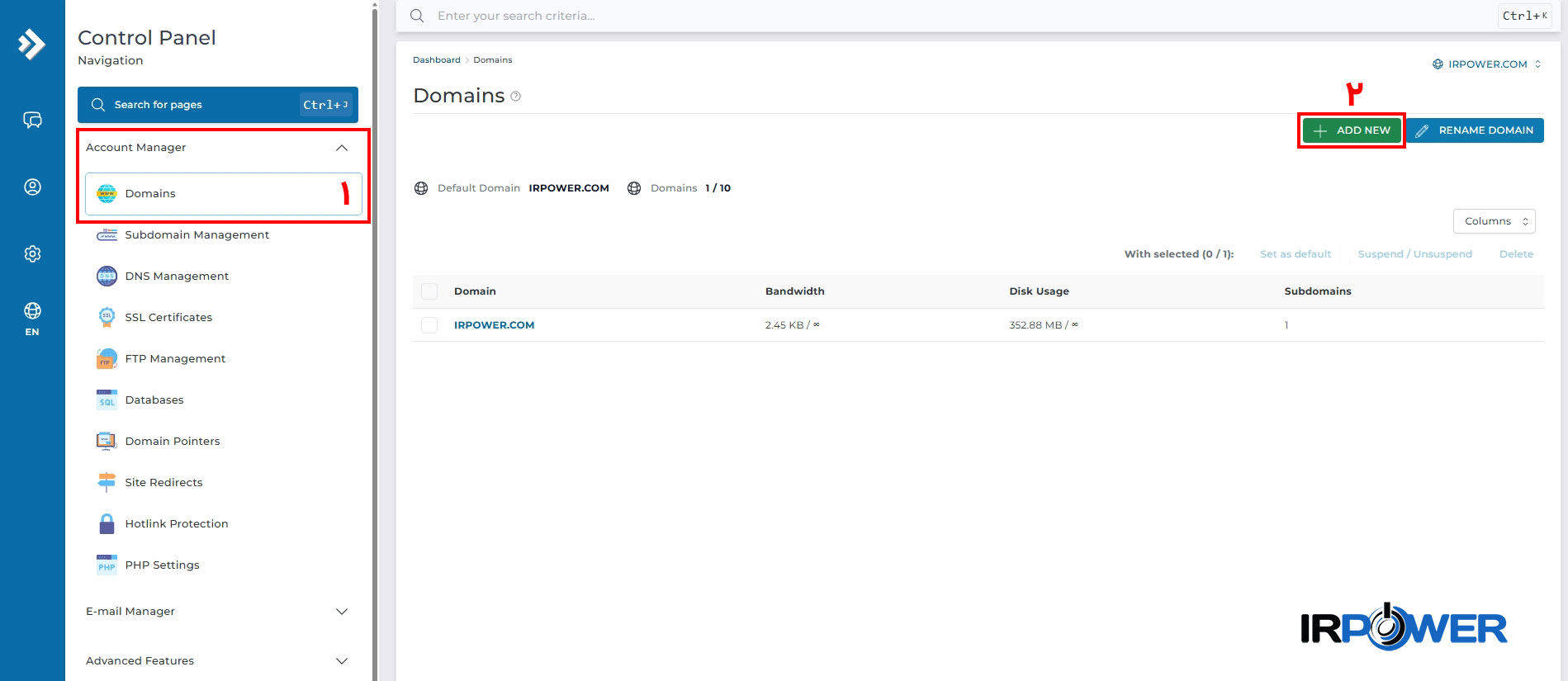Click the Databases SQL icon
This screenshot has width=1568, height=681.
(107, 400)
